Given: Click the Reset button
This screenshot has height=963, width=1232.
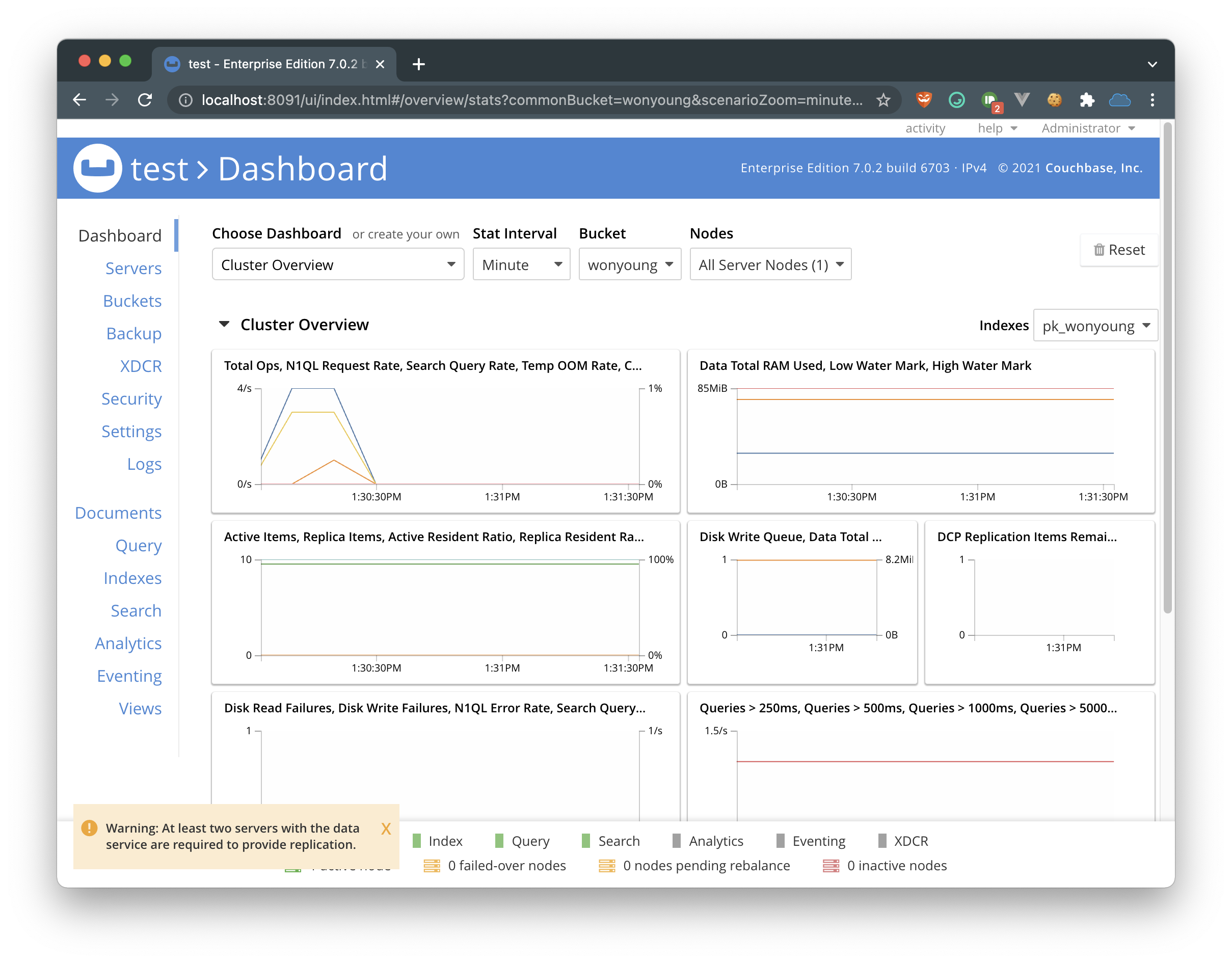Looking at the screenshot, I should (x=1119, y=250).
